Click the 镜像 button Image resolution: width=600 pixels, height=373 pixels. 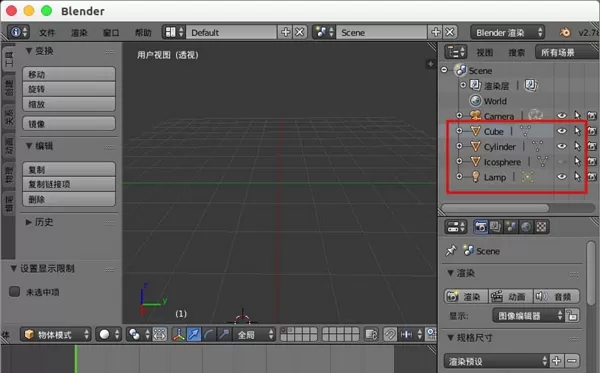pos(69,124)
